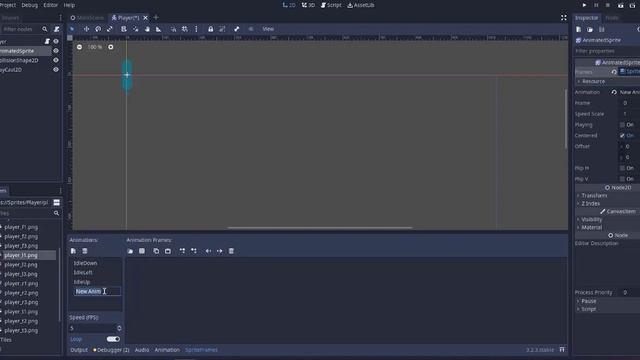
Task: Switch to the Script workspace
Action: pos(331,5)
